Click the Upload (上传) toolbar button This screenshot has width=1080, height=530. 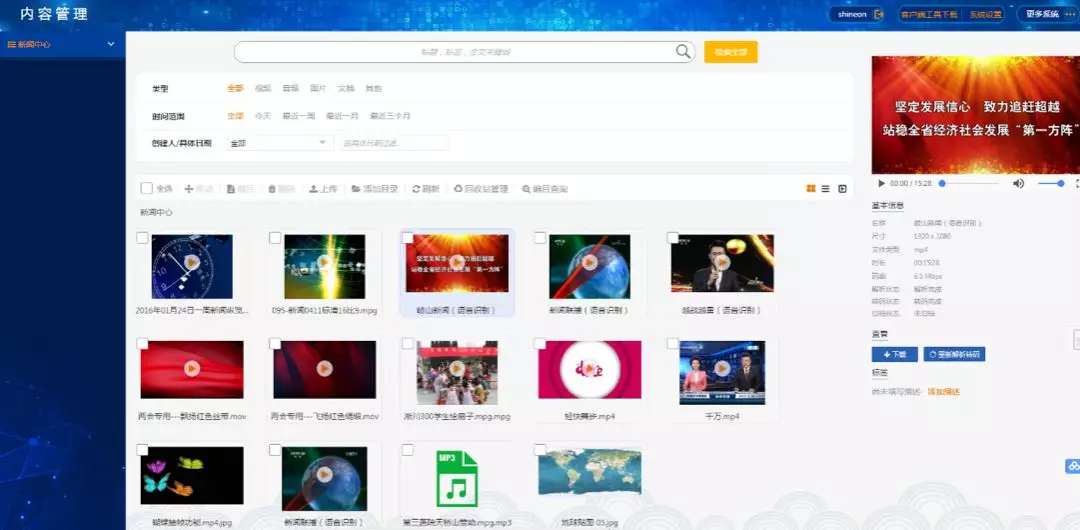pyautogui.click(x=323, y=189)
